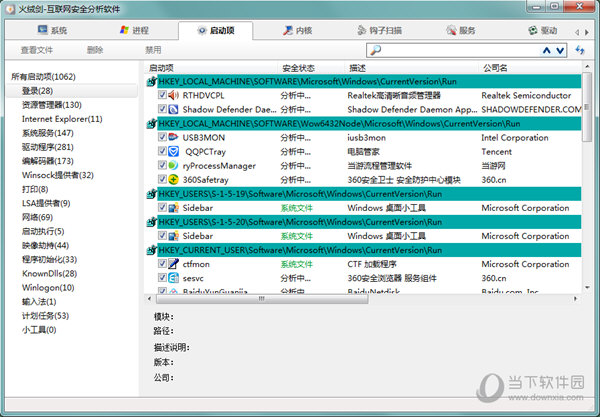Image resolution: width=600 pixels, height=417 pixels.
Task: Click the 查看文件 button
Action: (37, 50)
